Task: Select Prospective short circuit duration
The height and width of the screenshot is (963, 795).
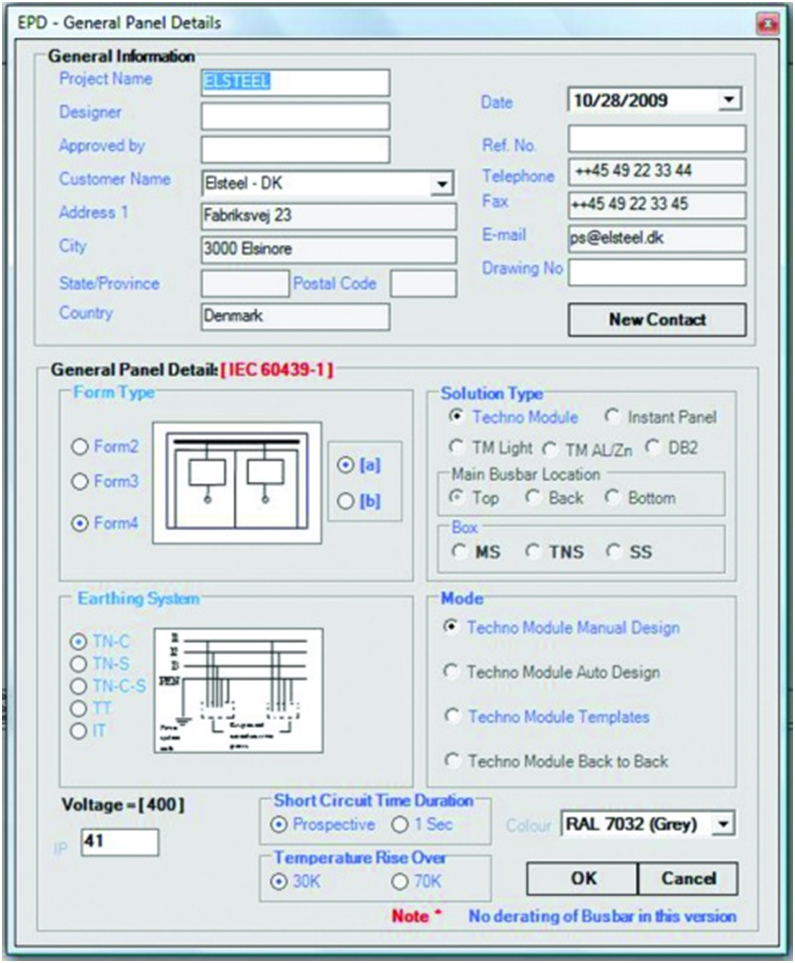Action: point(279,824)
